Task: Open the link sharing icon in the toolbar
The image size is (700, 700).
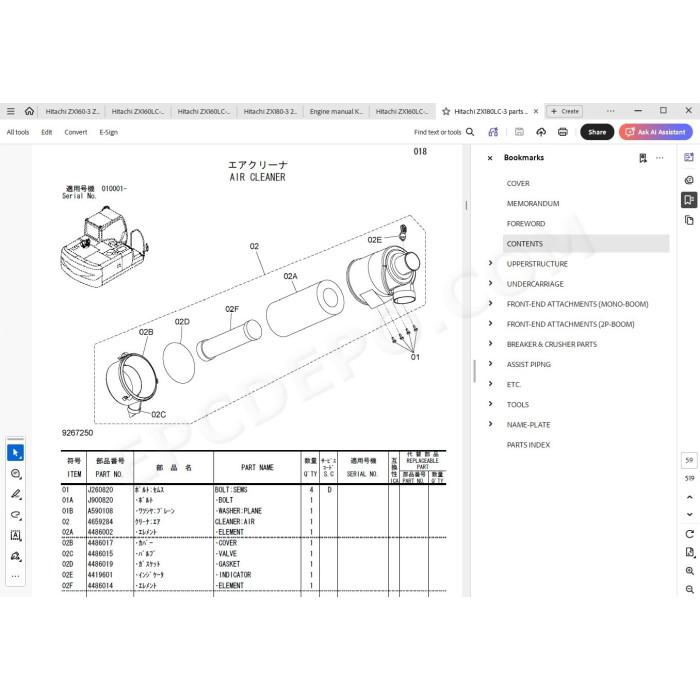Action: 493,132
